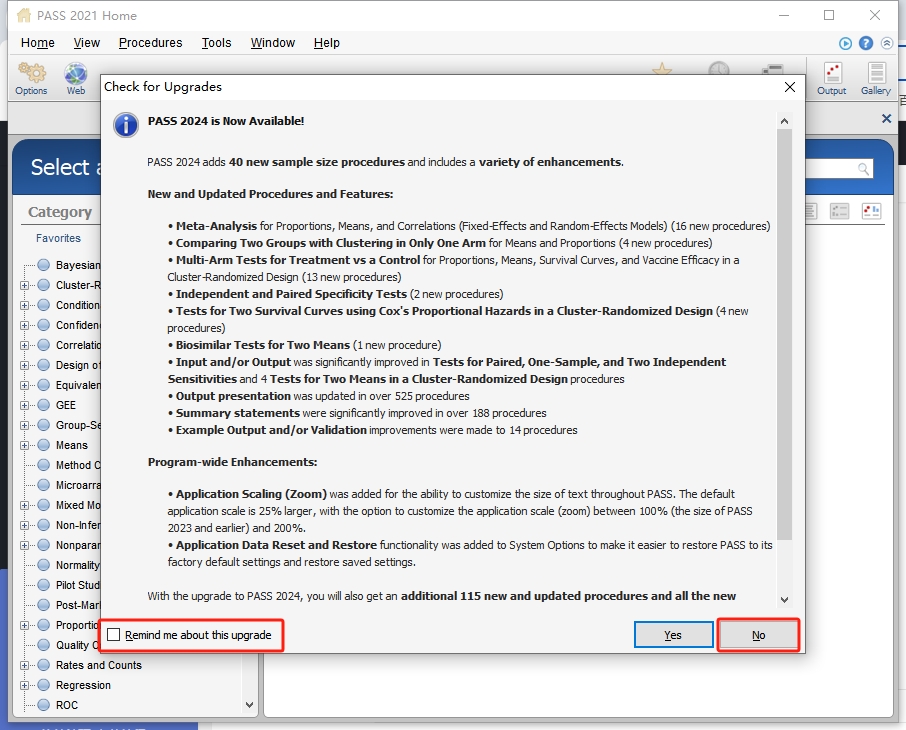Image resolution: width=906 pixels, height=730 pixels.
Task: Select the view icon with red dots and blue bars
Action: pyautogui.click(x=871, y=211)
